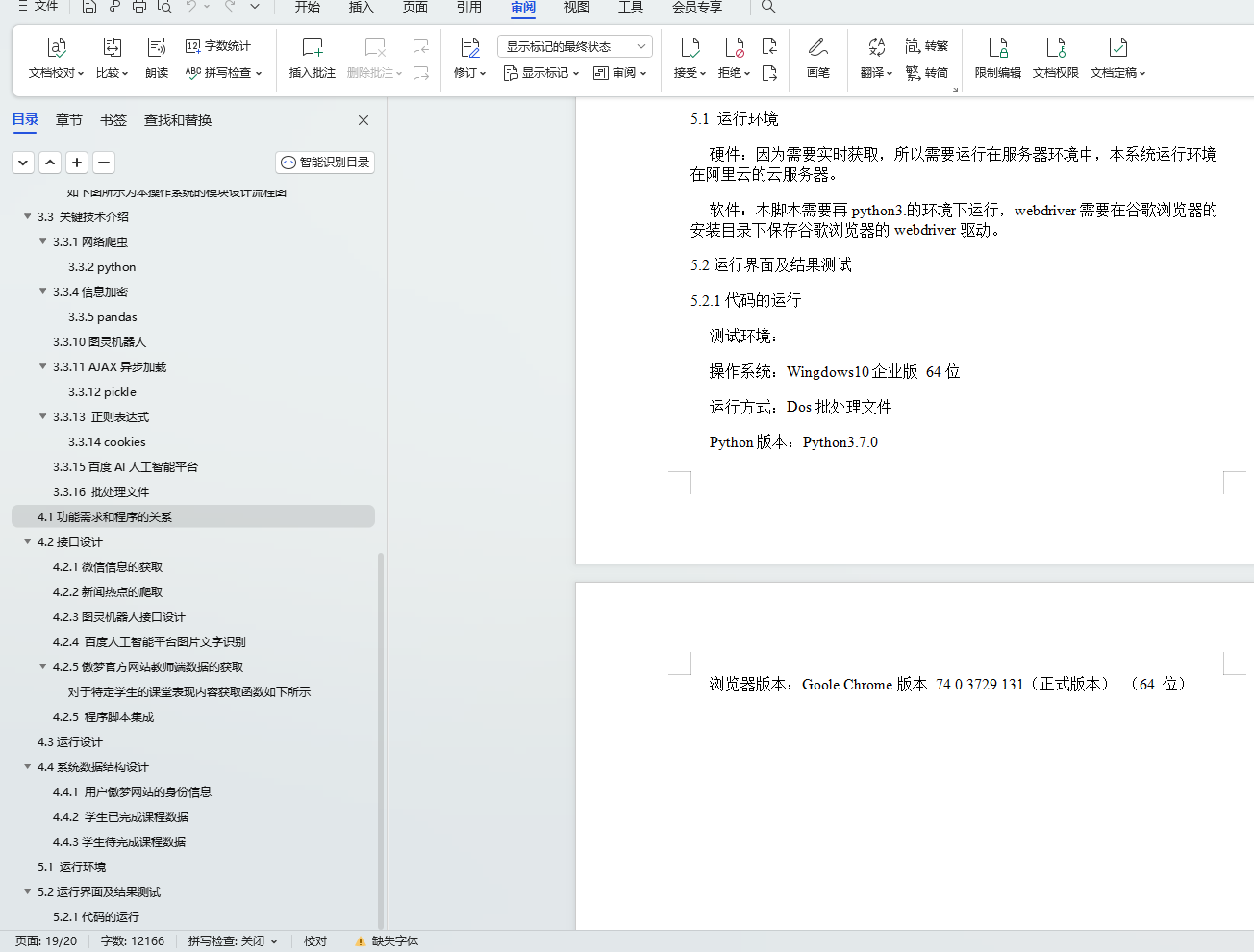Click the plus button in outline toolbar

click(77, 163)
